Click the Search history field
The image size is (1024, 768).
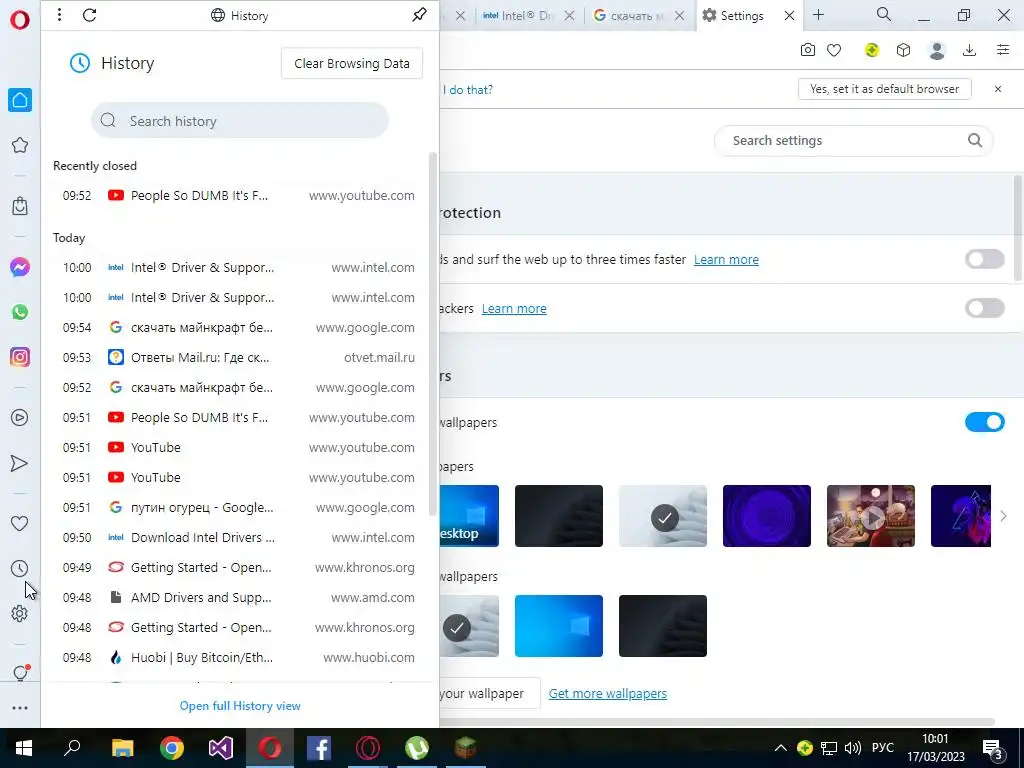(x=240, y=121)
